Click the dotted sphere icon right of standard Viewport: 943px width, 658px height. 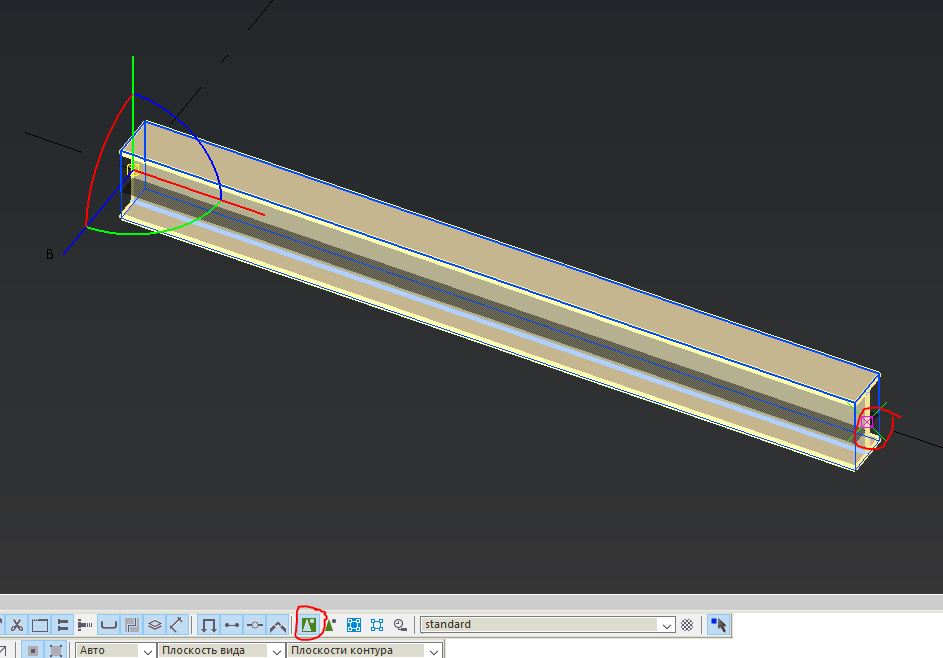[688, 625]
